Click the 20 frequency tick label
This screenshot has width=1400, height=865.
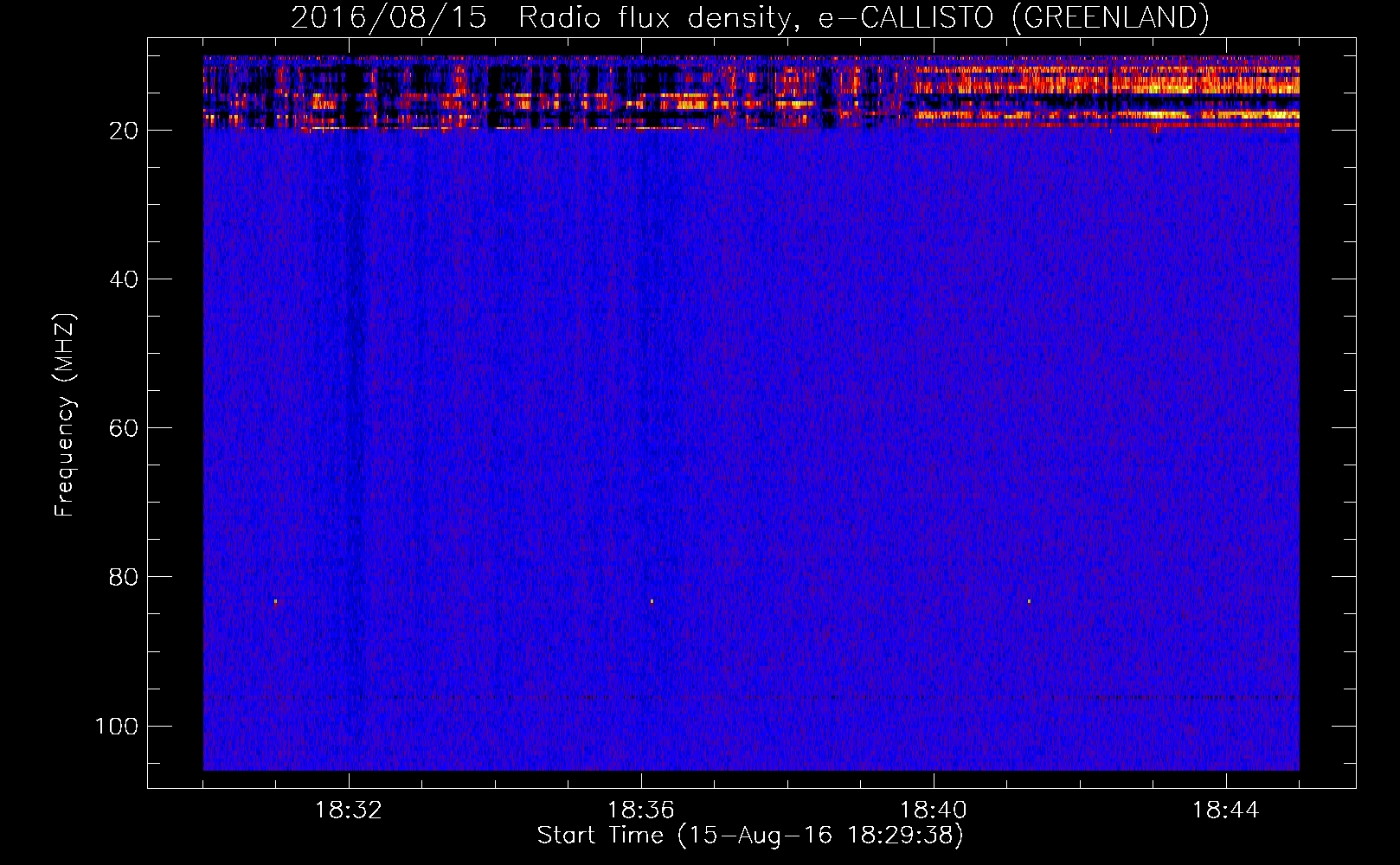point(124,131)
